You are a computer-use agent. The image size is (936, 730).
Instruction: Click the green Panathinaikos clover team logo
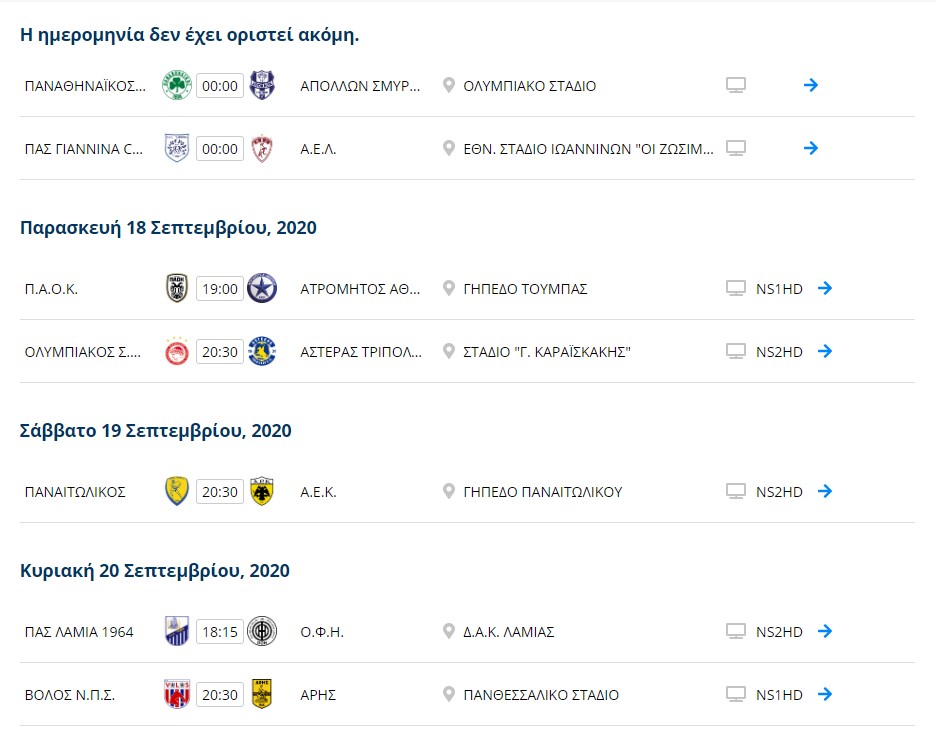coord(177,85)
